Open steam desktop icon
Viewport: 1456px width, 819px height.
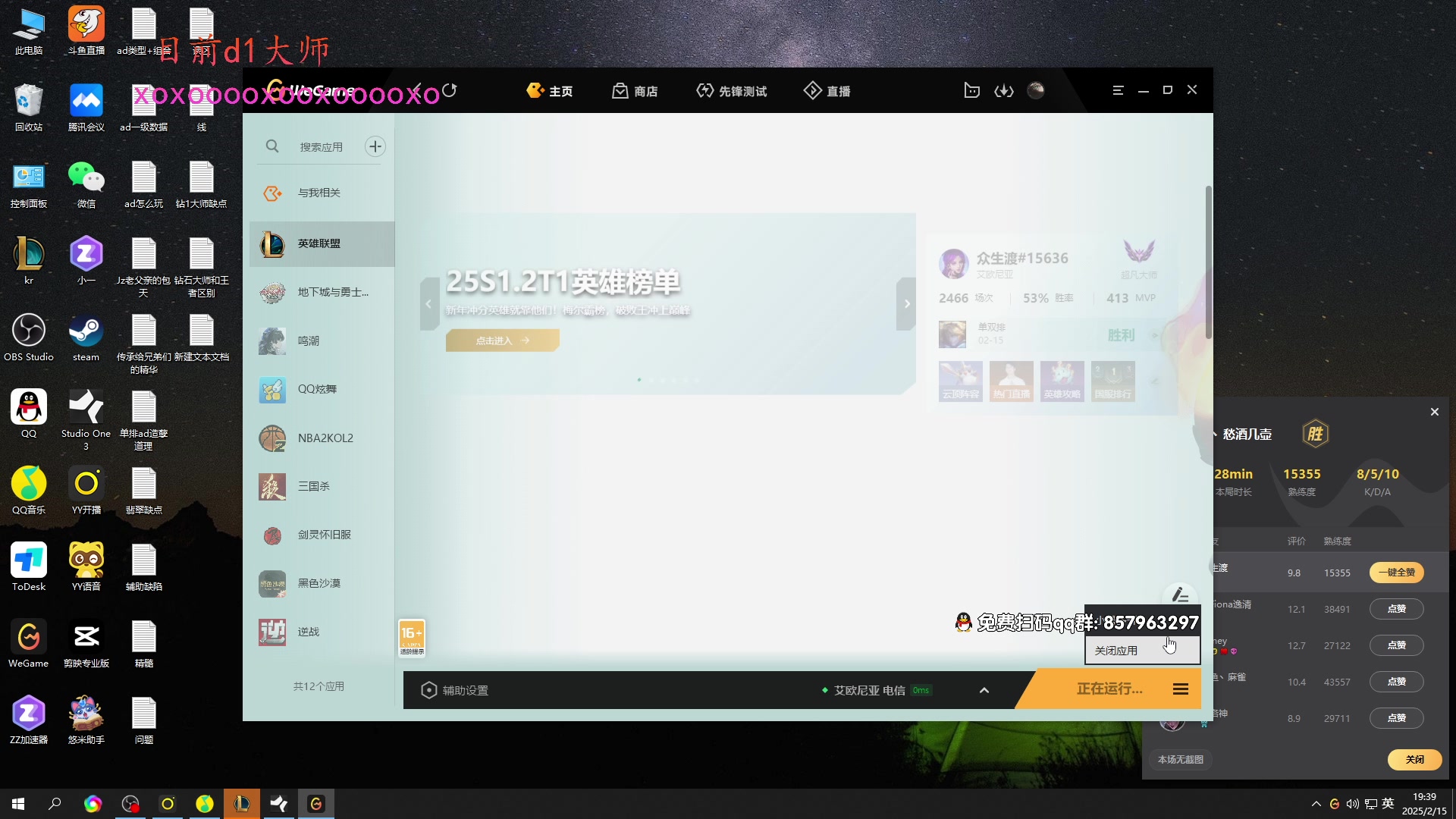tap(86, 337)
